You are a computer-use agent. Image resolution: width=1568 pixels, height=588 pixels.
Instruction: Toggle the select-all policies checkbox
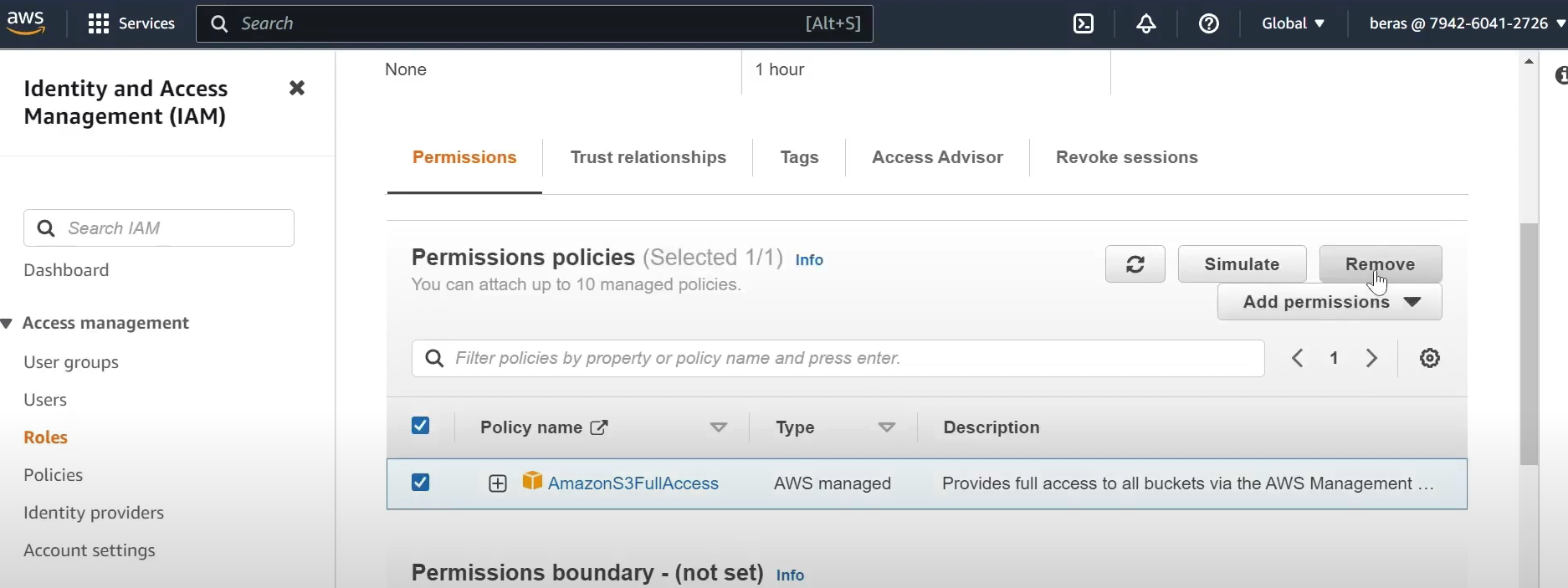point(421,426)
